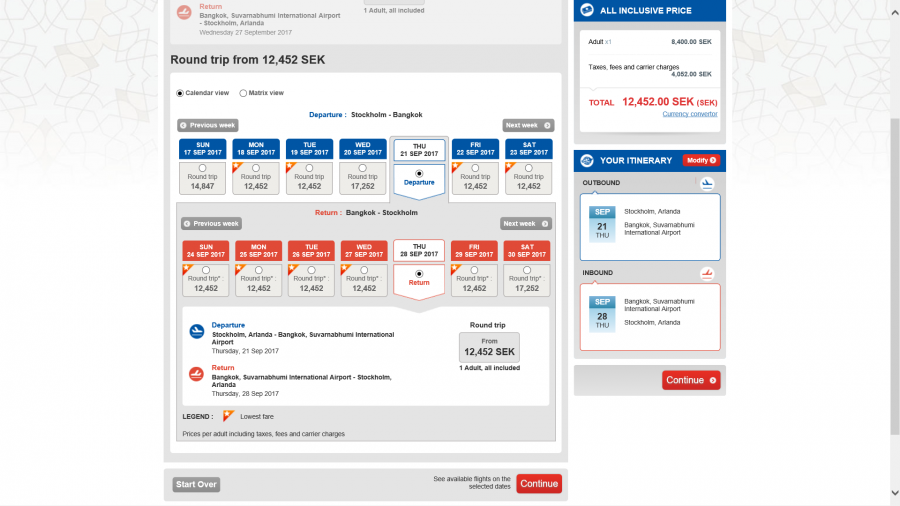Click the Your Itinerary header icon

587,160
